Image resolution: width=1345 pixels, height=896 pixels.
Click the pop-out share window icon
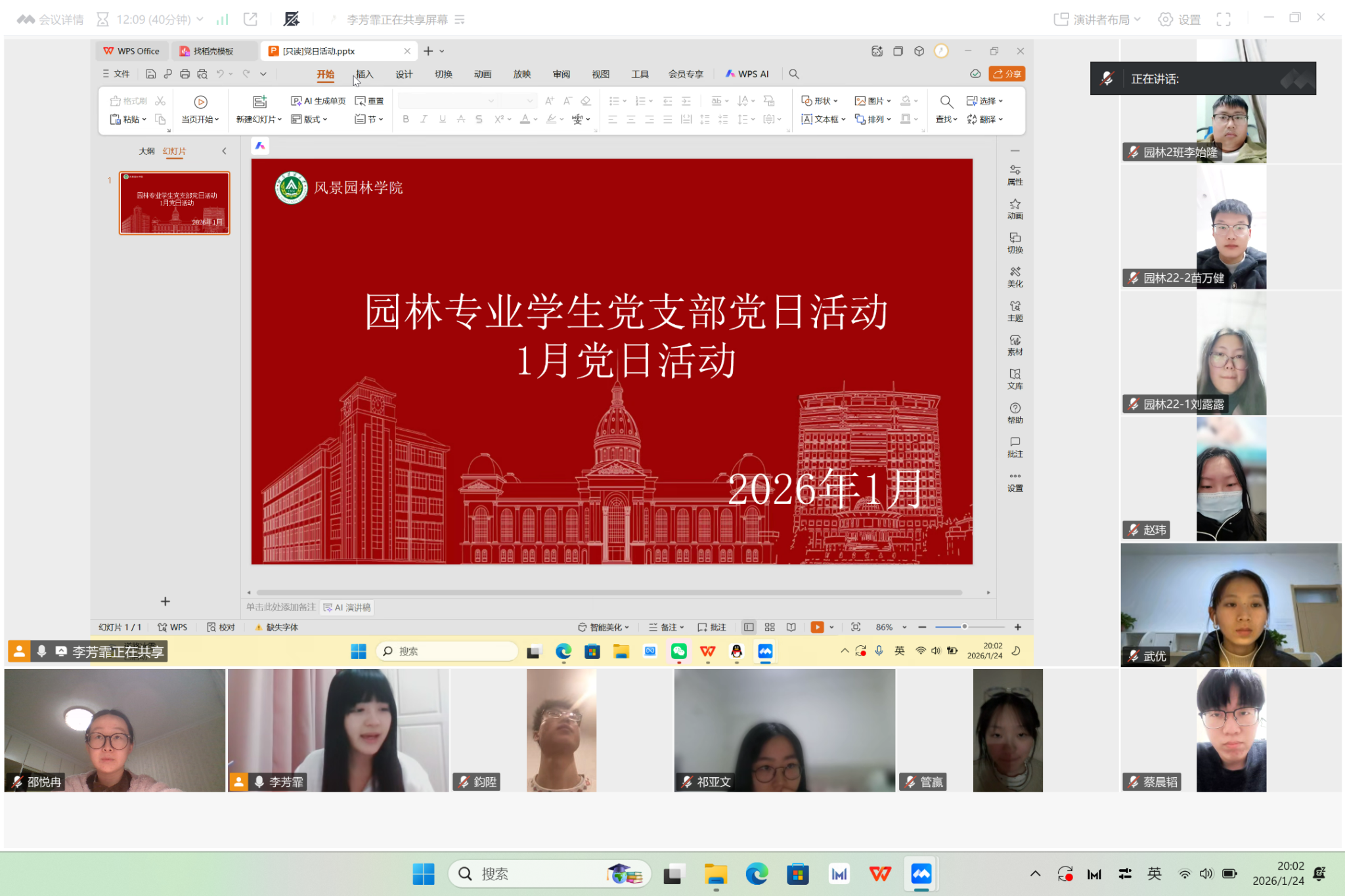click(x=250, y=20)
